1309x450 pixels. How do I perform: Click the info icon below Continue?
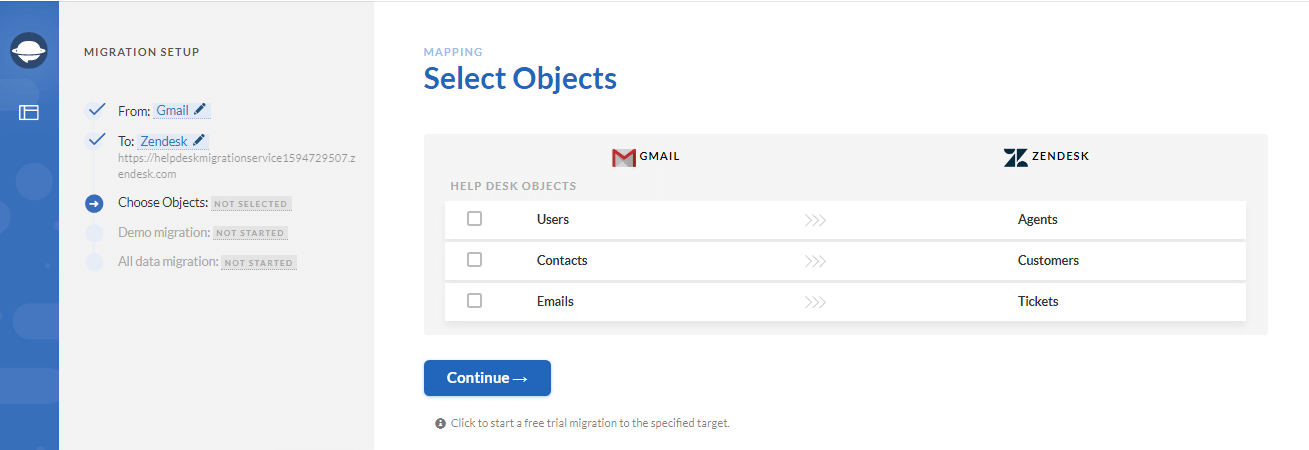[440, 424]
